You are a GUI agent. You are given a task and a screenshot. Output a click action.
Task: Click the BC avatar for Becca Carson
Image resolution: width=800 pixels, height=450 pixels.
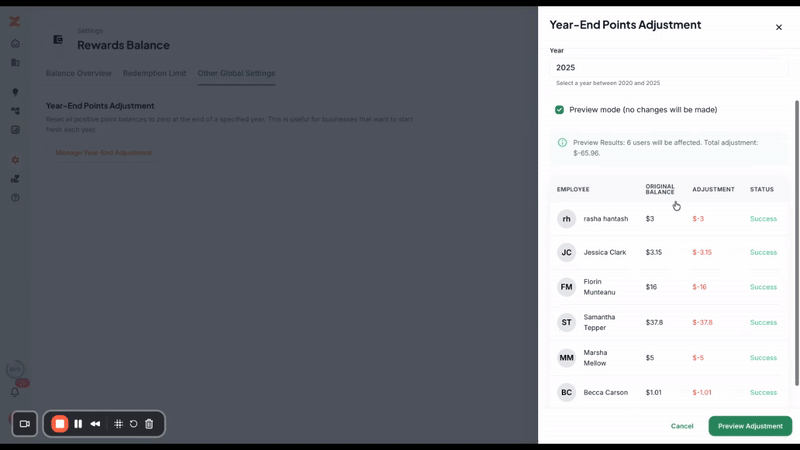(x=566, y=392)
